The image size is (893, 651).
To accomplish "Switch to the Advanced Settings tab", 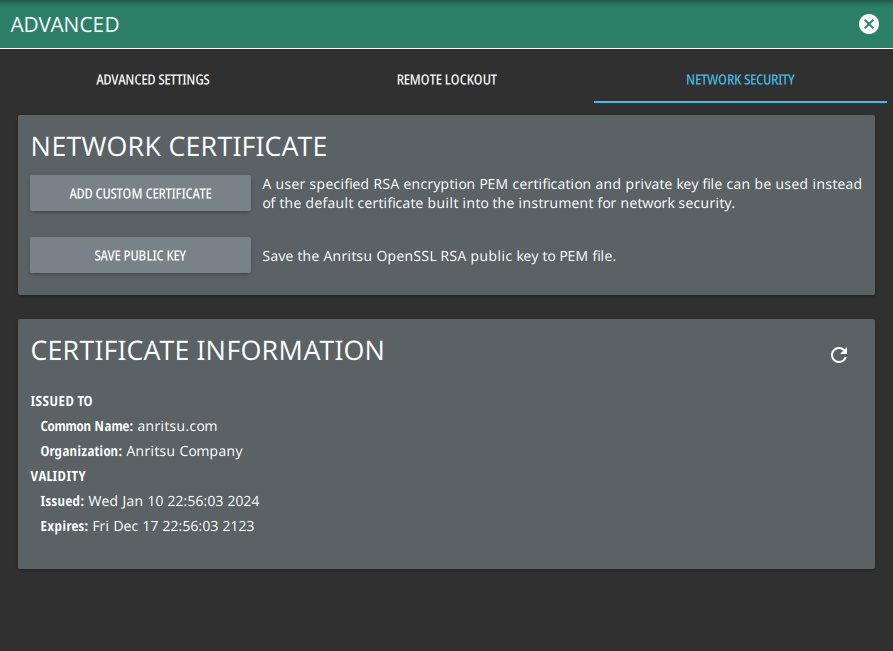I will pyautogui.click(x=153, y=80).
